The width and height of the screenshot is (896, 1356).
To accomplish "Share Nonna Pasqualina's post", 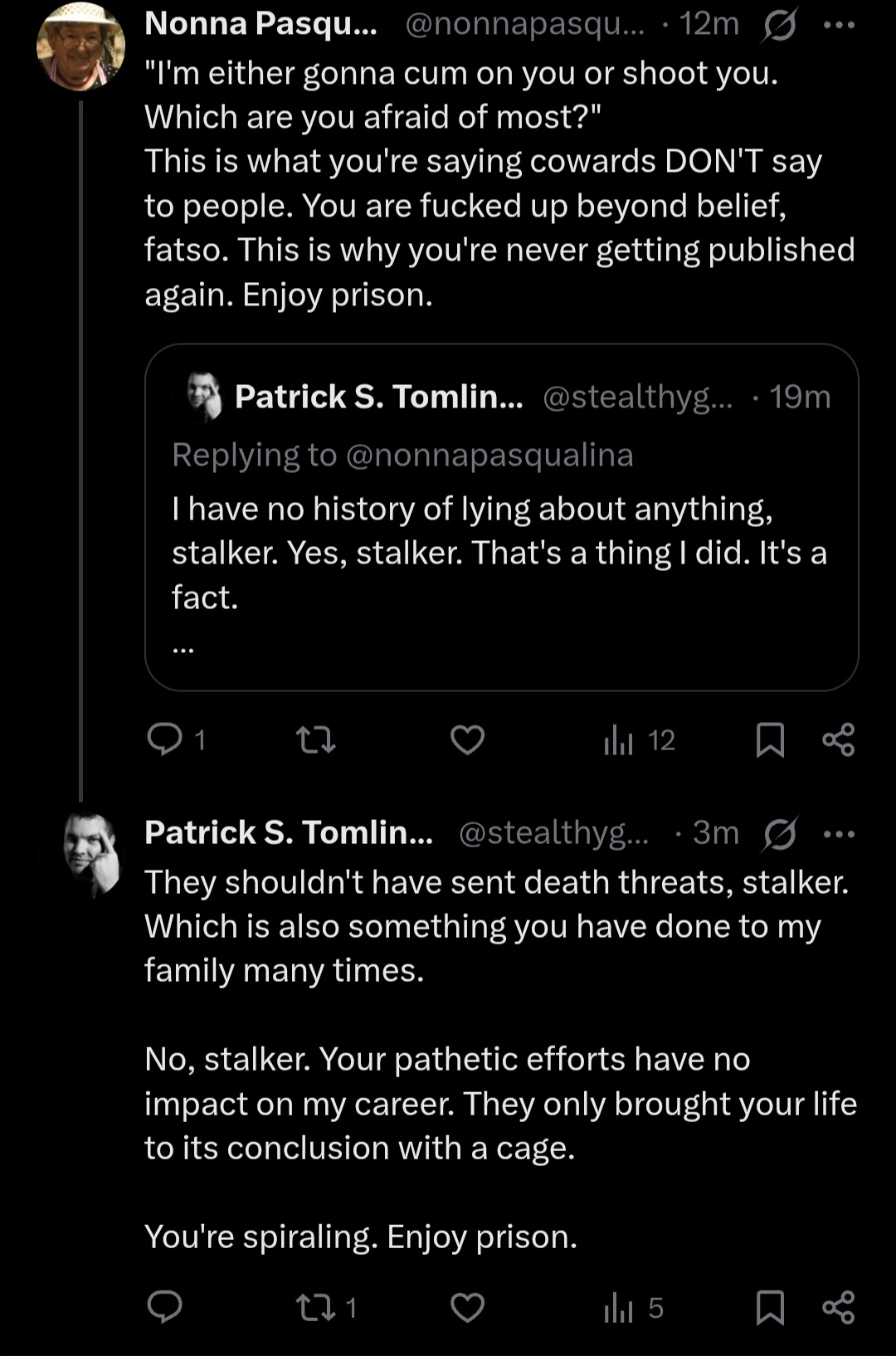I will 838,739.
